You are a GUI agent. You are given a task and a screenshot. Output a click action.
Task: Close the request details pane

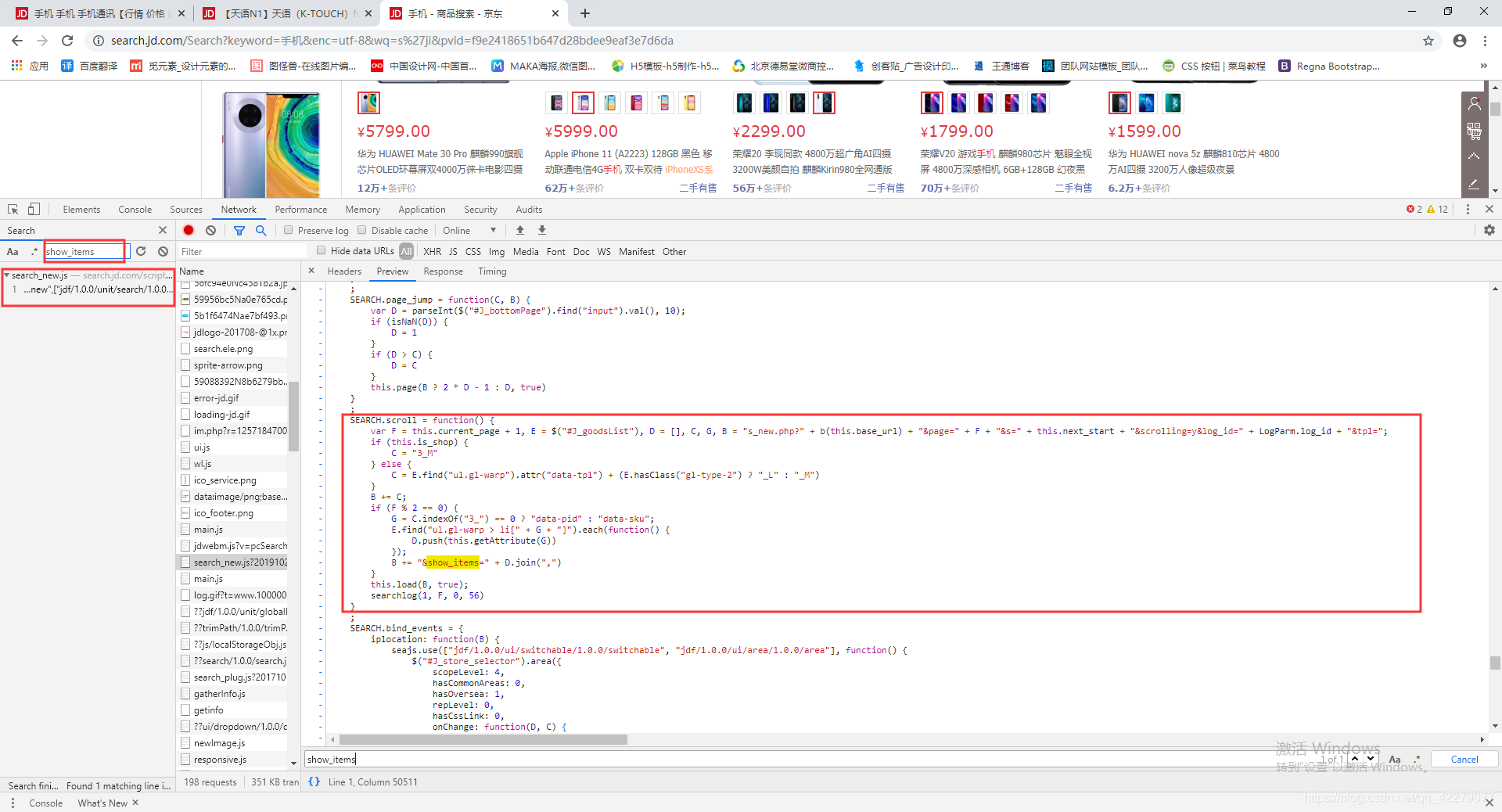pos(311,271)
